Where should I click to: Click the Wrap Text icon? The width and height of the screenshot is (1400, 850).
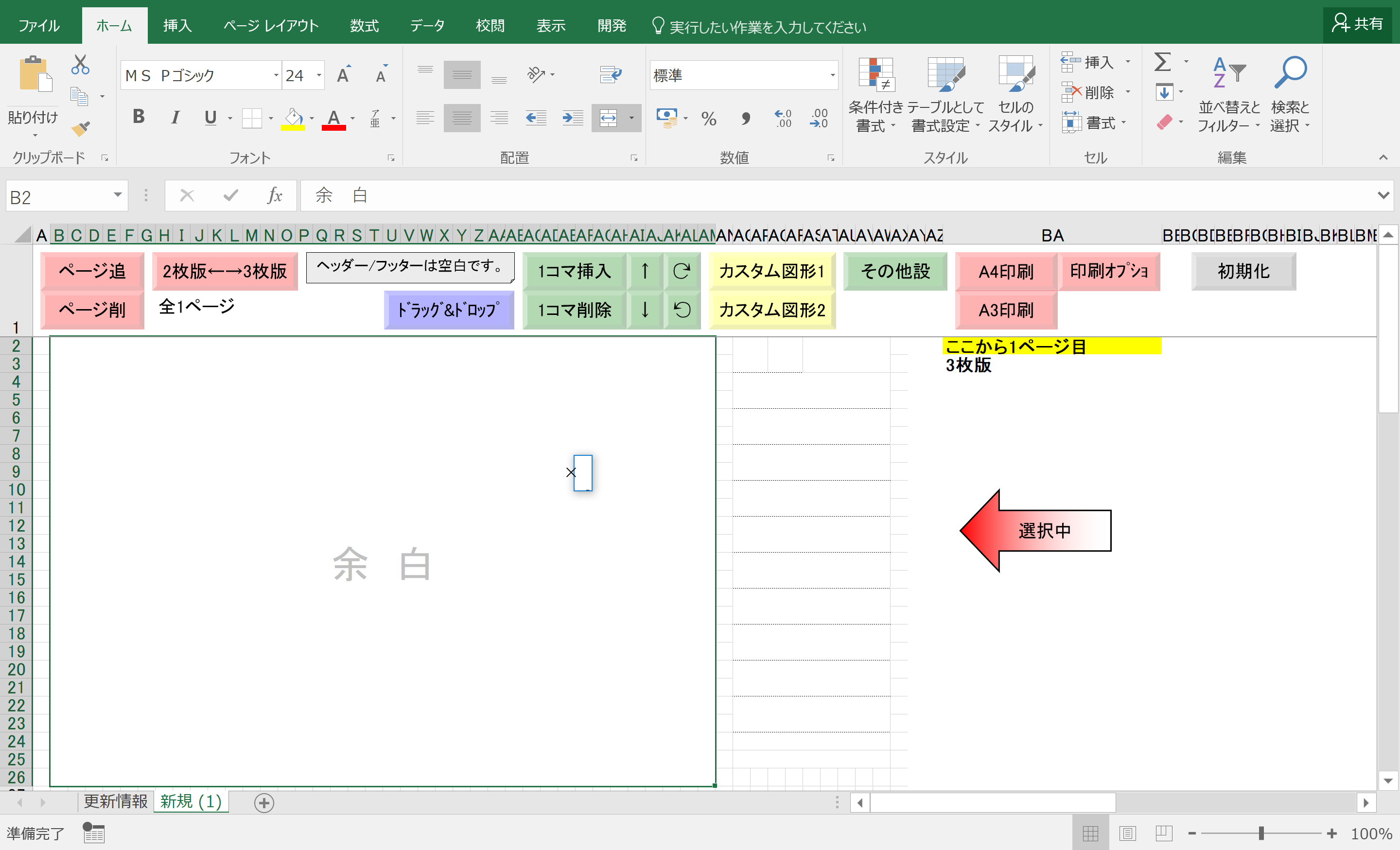610,74
